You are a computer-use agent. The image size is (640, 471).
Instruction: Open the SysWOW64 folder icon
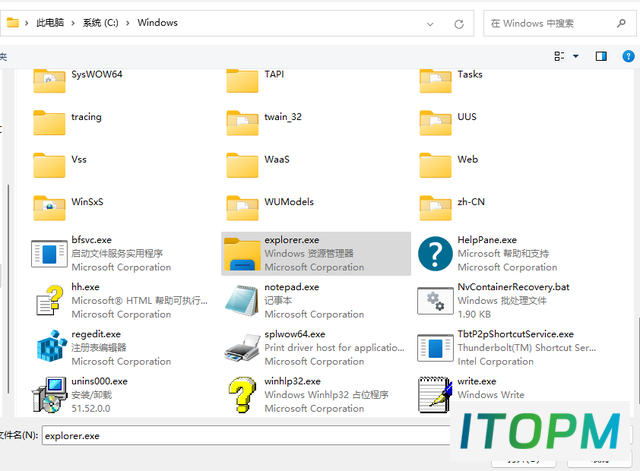(x=49, y=80)
